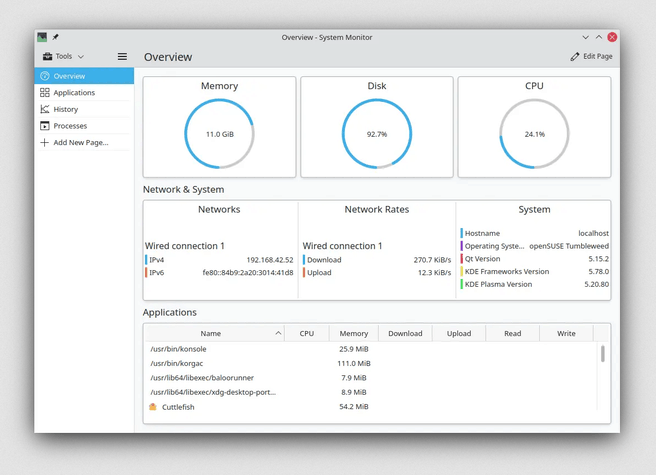
Task: Click the Edit Page button text
Action: click(x=598, y=56)
